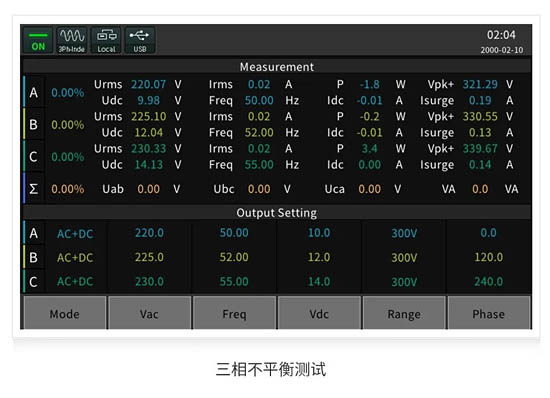Select phase B Vpk+ reading 330.55
550x398 pixels.
pyautogui.click(x=480, y=116)
